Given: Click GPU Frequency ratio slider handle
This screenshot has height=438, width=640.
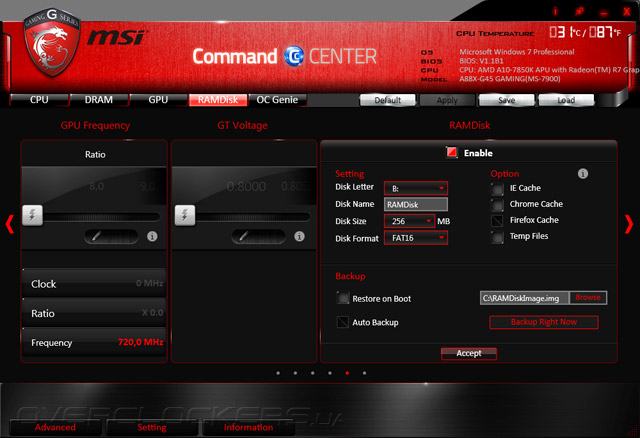Looking at the screenshot, I should [x=32, y=215].
